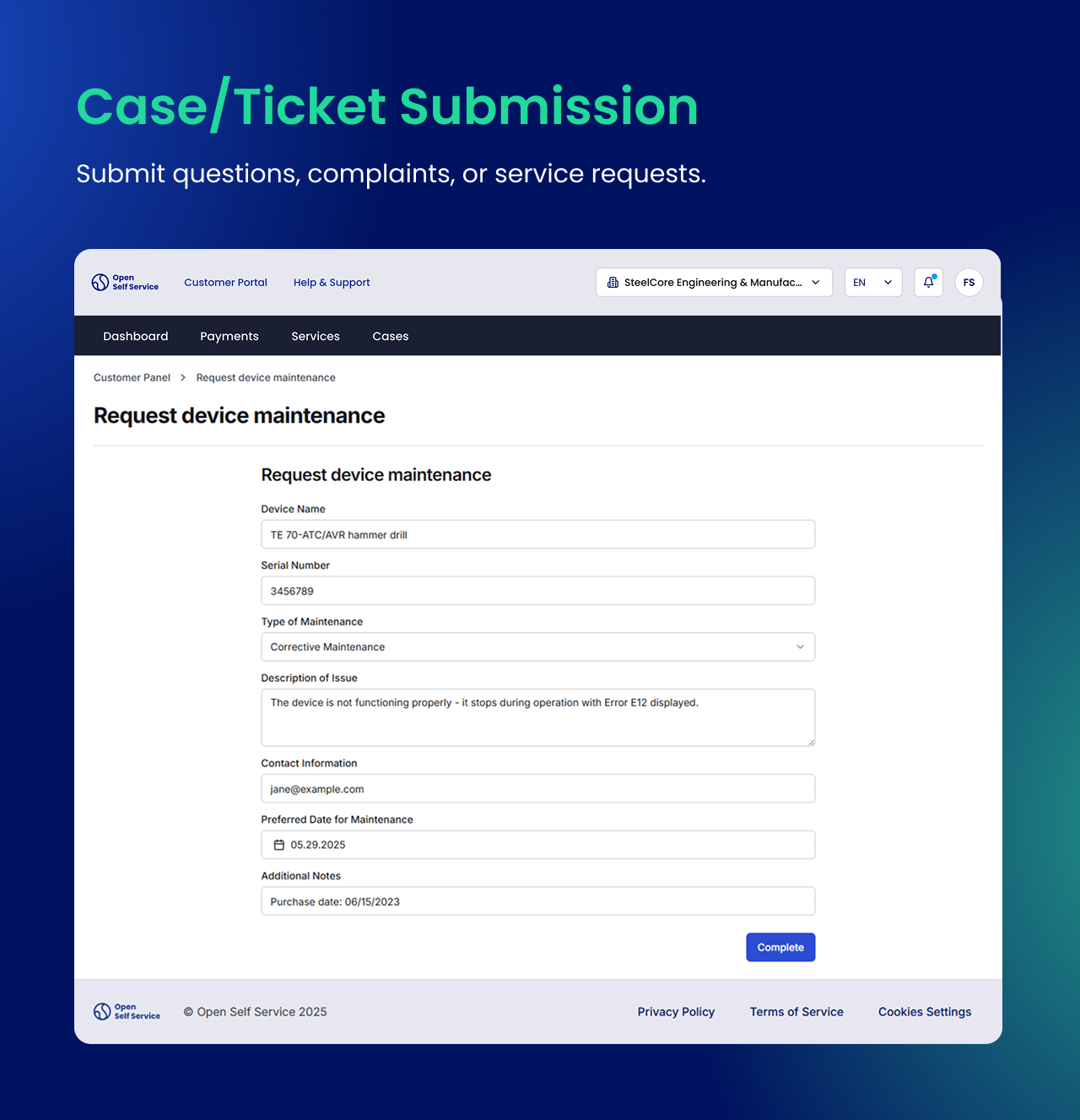The image size is (1080, 1120).
Task: Submit the form with Complete button
Action: [780, 947]
